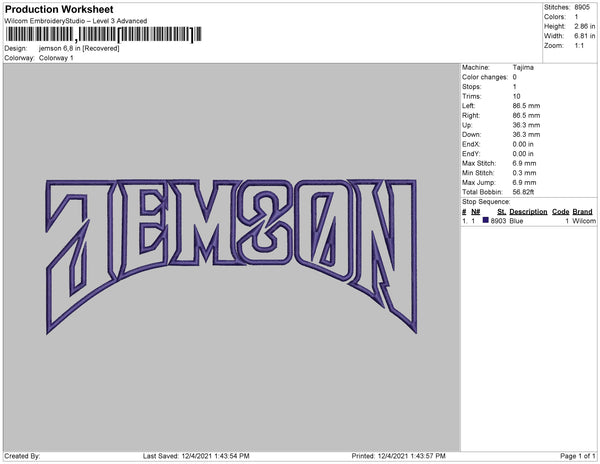Select the 'Blue' thread description
Viewport: 600px width, 464px height.
(516, 221)
